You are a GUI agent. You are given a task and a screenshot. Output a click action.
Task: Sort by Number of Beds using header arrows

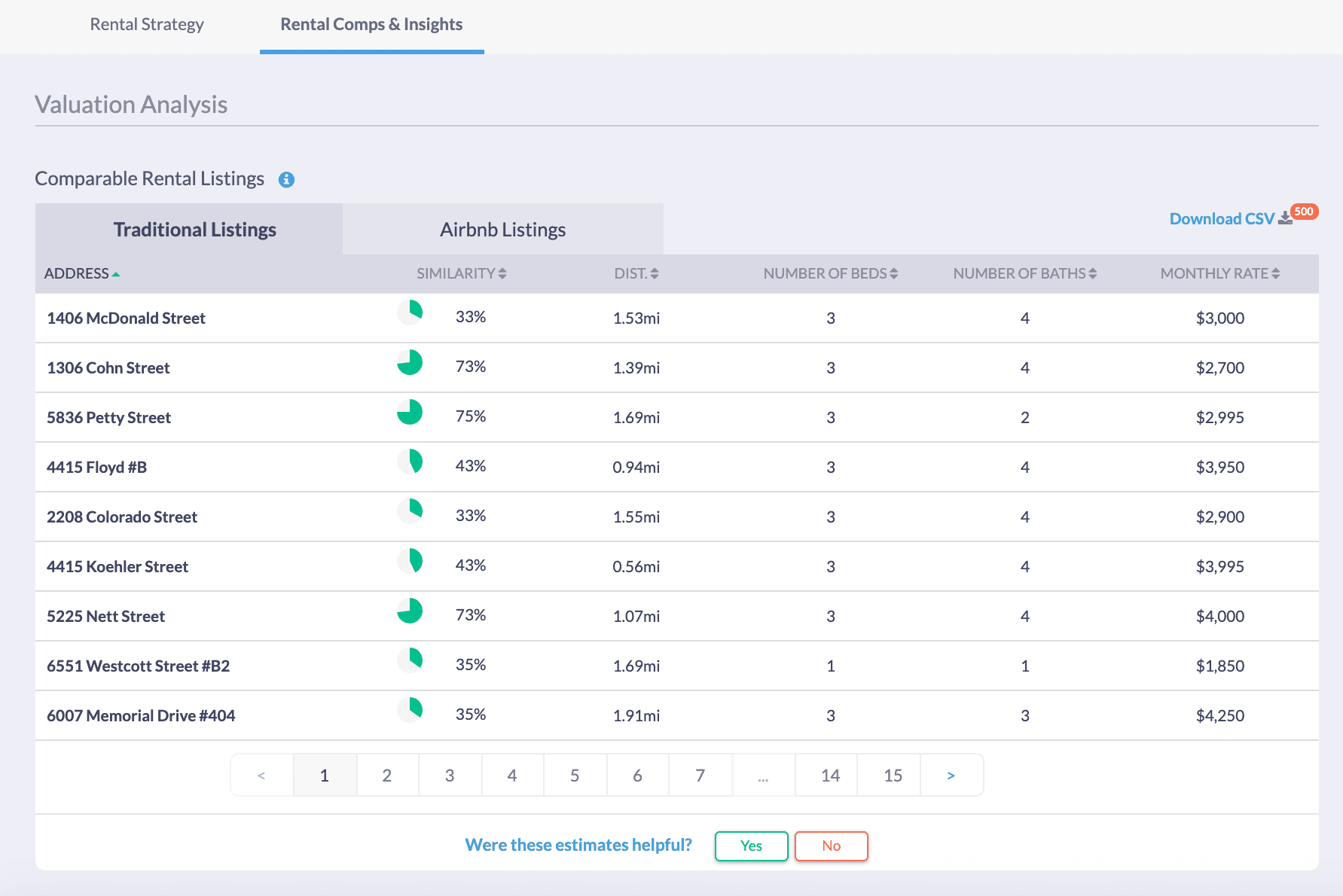click(x=893, y=273)
